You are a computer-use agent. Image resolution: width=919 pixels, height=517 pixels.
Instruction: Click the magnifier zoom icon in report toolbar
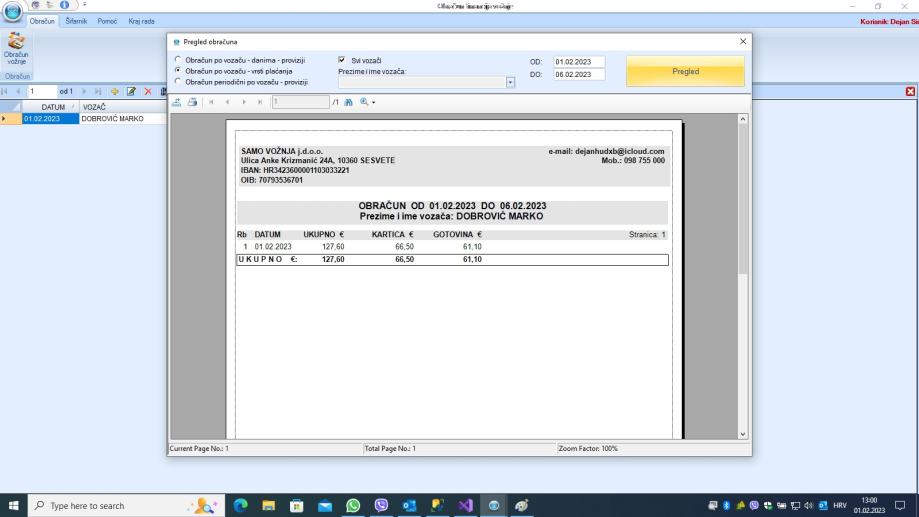pos(364,102)
